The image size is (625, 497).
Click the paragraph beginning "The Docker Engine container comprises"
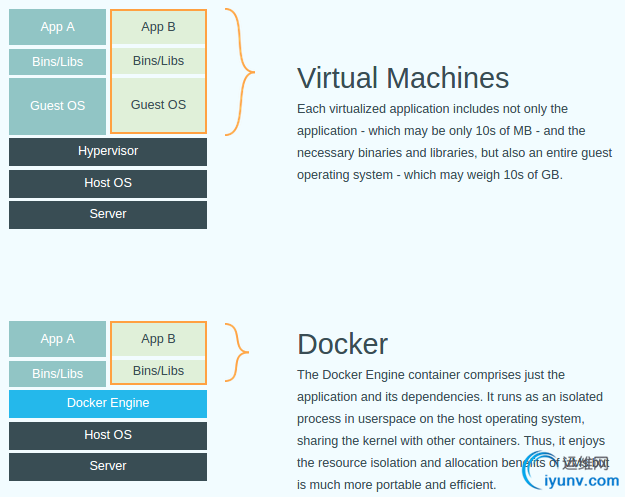tap(451, 430)
